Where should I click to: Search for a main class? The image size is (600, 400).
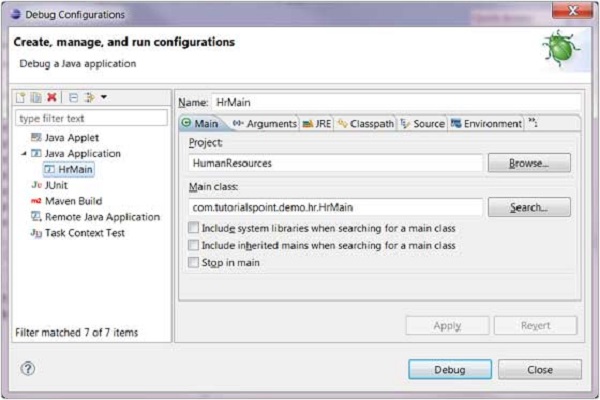(529, 207)
